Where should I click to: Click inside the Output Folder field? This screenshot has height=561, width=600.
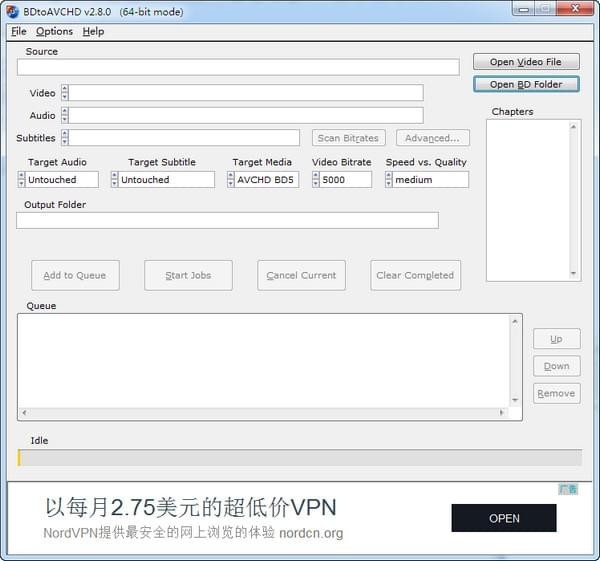pos(227,220)
